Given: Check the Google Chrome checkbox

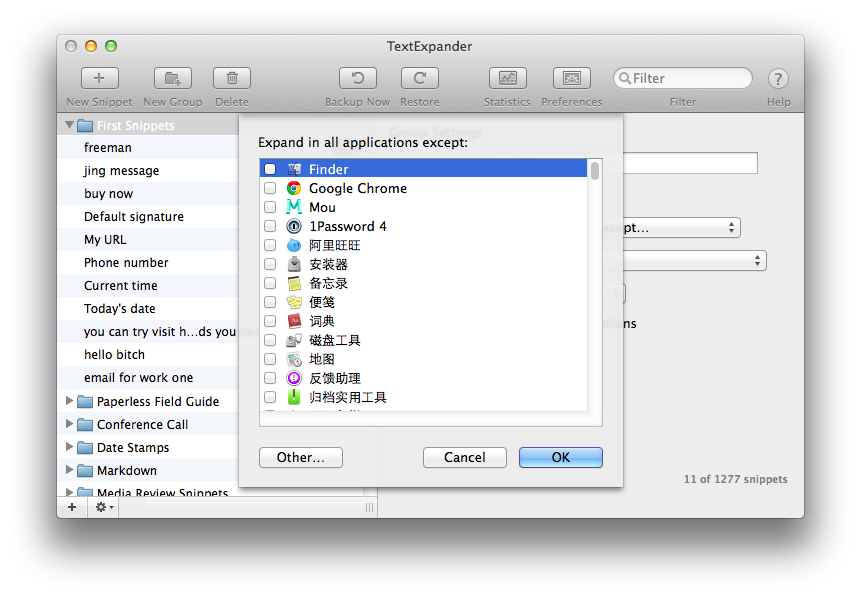Looking at the screenshot, I should point(270,188).
